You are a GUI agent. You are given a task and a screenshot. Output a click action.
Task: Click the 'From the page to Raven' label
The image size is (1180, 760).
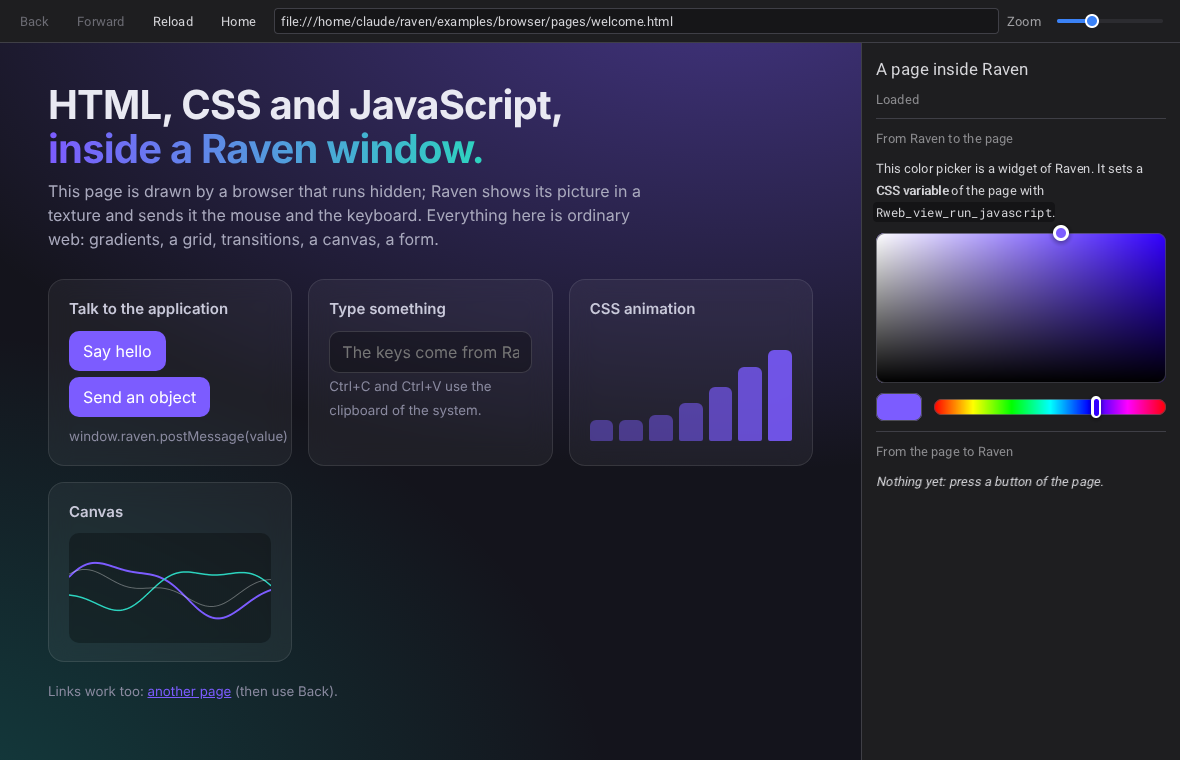click(944, 451)
